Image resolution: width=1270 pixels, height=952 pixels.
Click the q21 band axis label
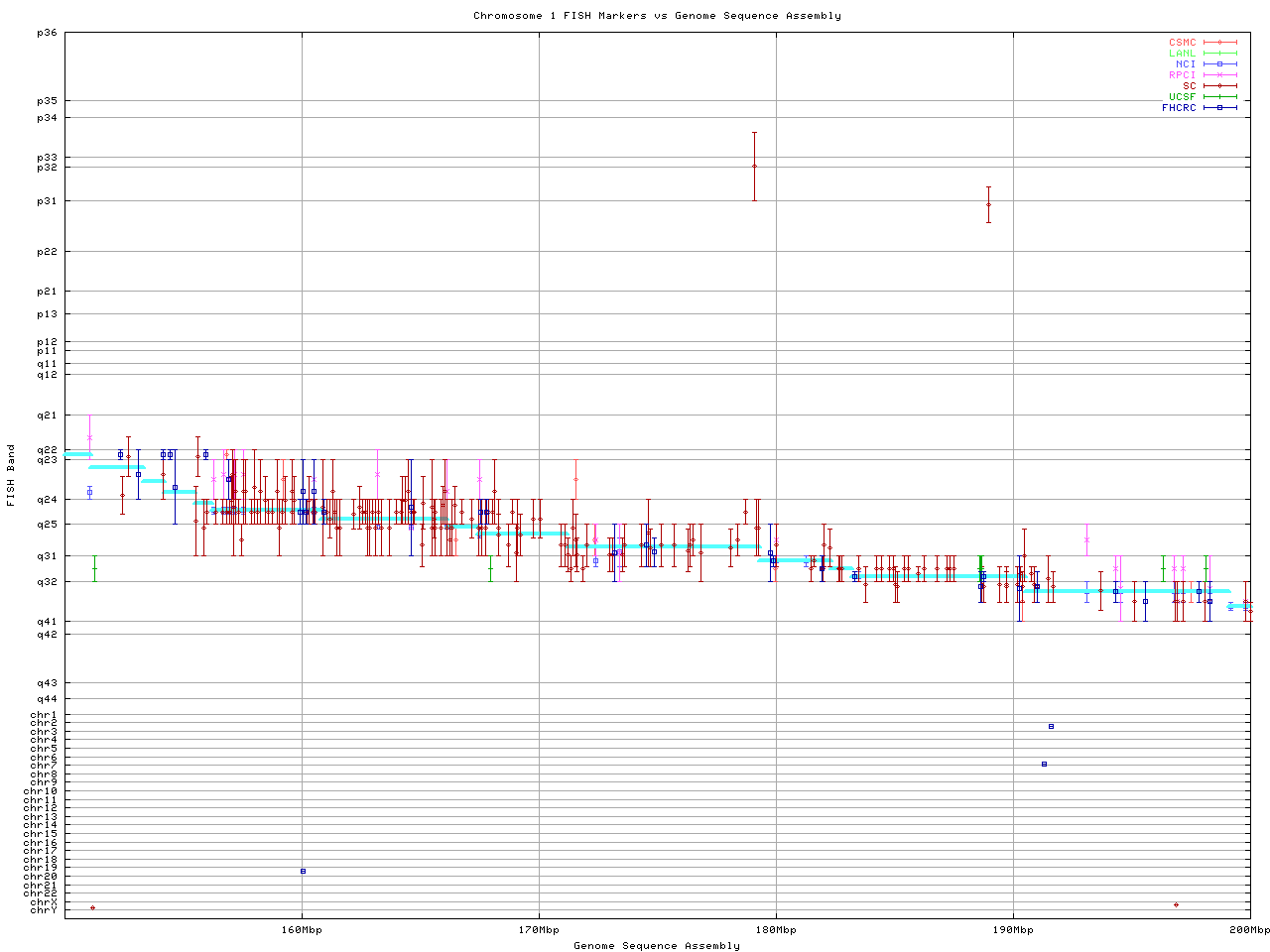coord(47,416)
